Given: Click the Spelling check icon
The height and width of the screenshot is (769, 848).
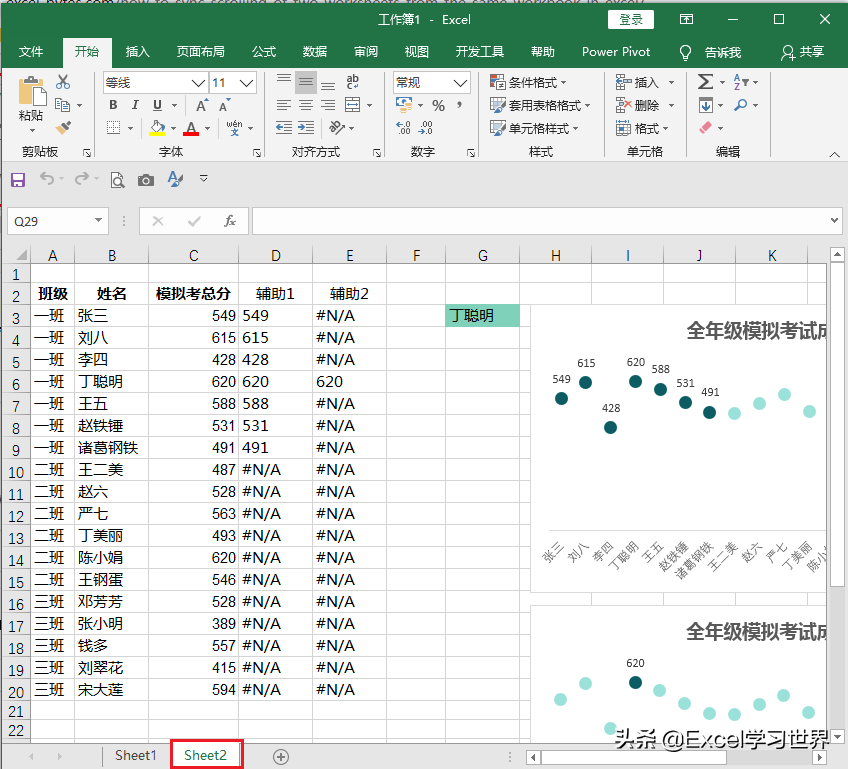Looking at the screenshot, I should click(x=175, y=178).
